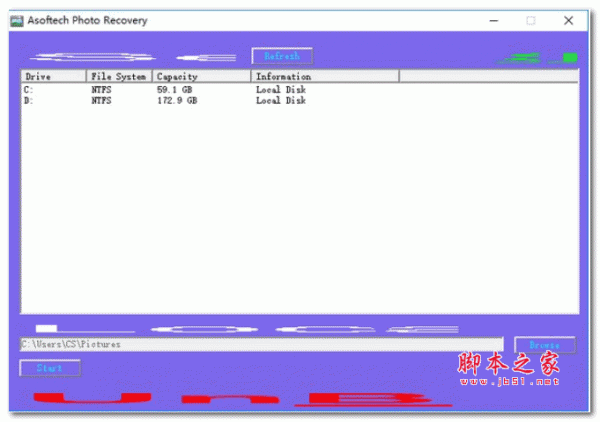Click the C:\Users\CS\Pictures path field
Image resolution: width=600 pixels, height=422 pixels.
[x=262, y=344]
